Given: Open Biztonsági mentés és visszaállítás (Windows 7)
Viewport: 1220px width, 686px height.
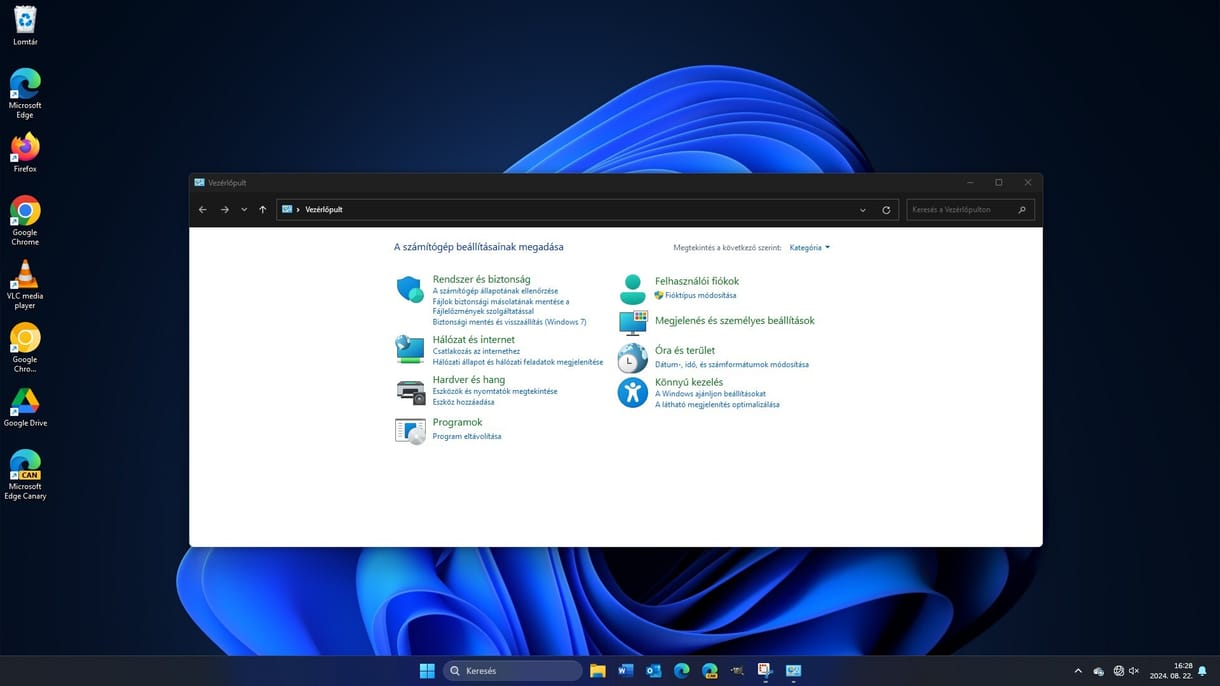Looking at the screenshot, I should (509, 322).
